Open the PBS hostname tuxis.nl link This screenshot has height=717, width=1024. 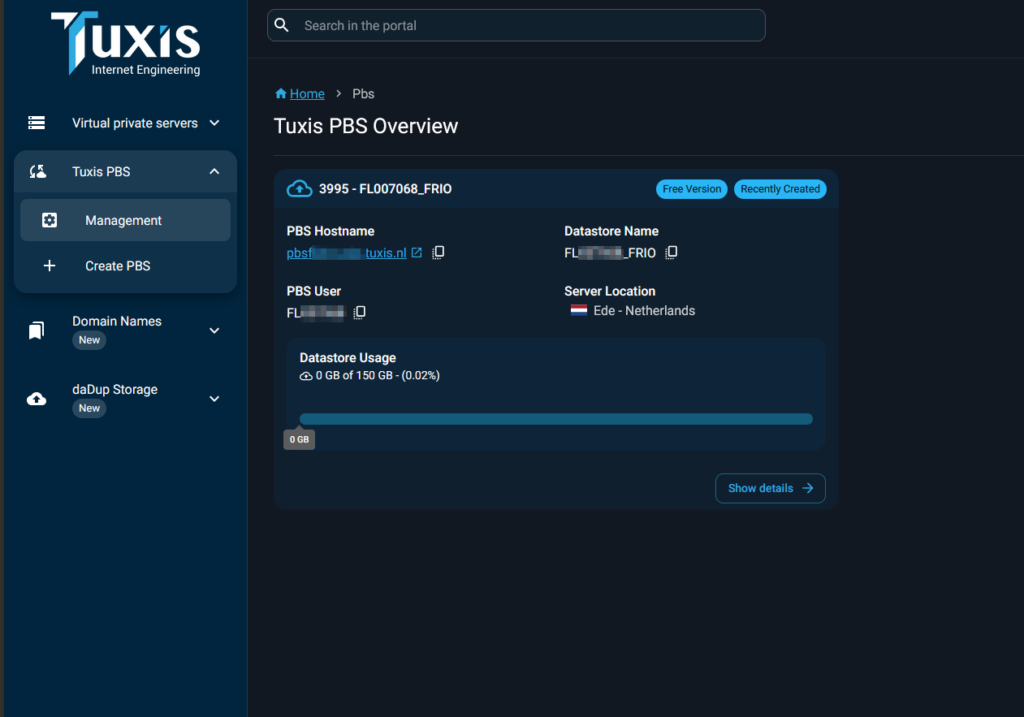346,253
